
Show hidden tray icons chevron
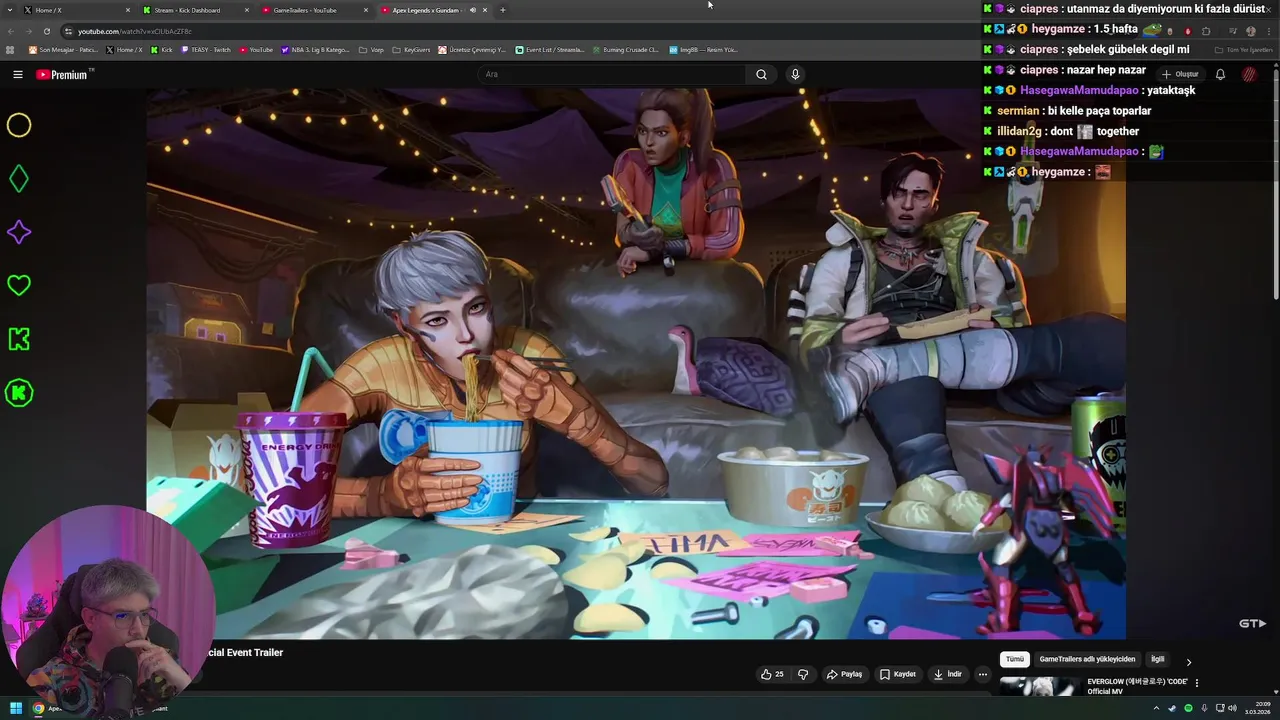click(x=1156, y=708)
